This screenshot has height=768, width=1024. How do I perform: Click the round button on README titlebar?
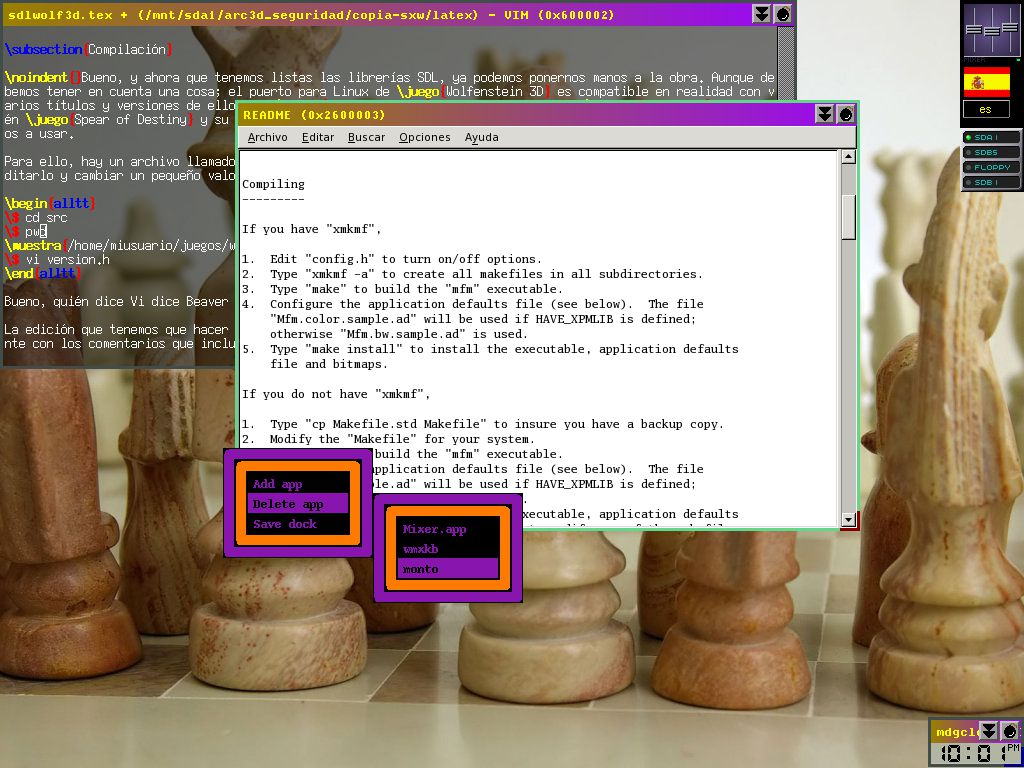[846, 114]
